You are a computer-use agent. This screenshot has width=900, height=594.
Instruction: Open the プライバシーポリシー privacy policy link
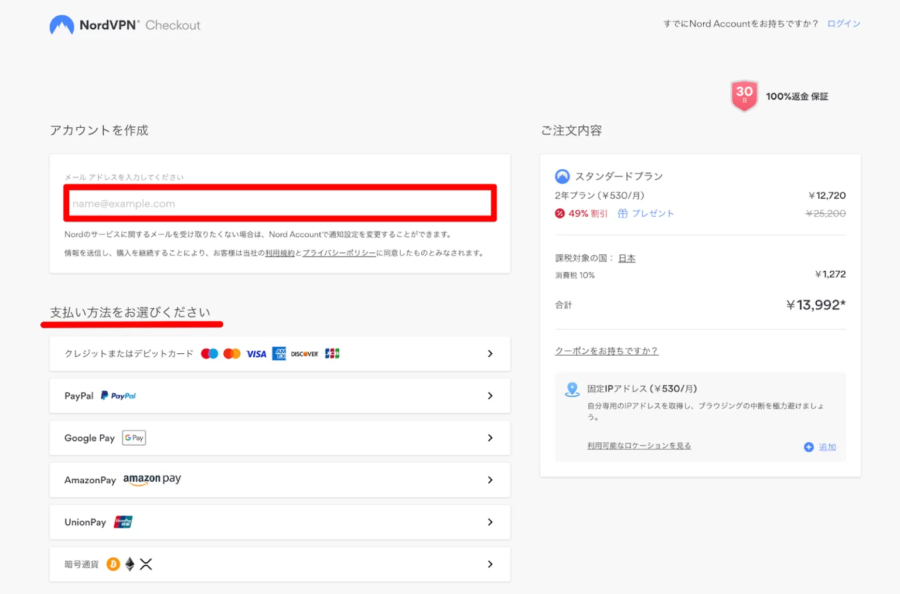click(x=339, y=253)
